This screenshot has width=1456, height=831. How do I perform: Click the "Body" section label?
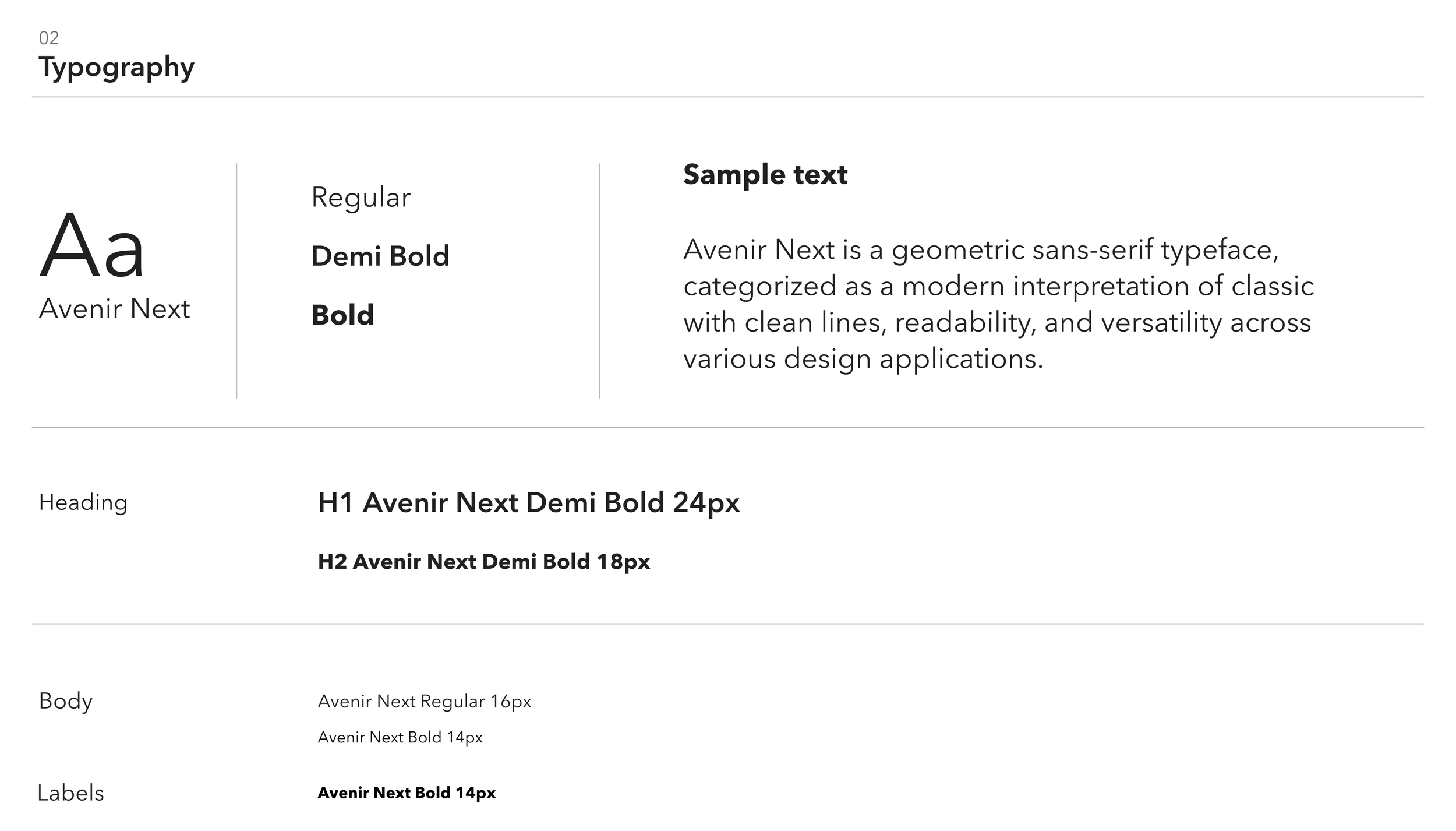click(65, 702)
